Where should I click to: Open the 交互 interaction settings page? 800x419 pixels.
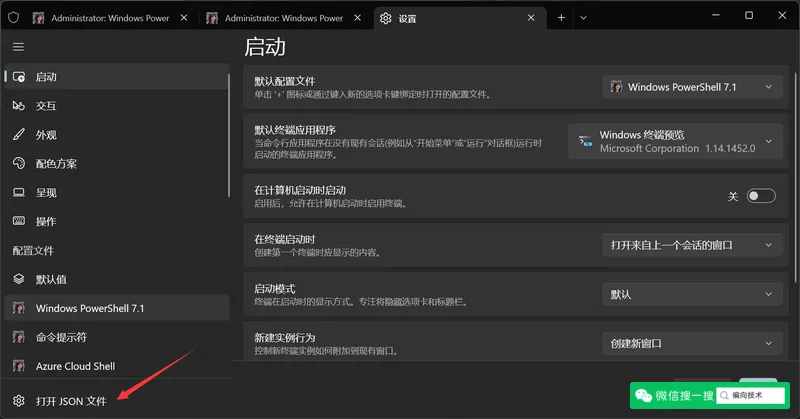(117, 106)
